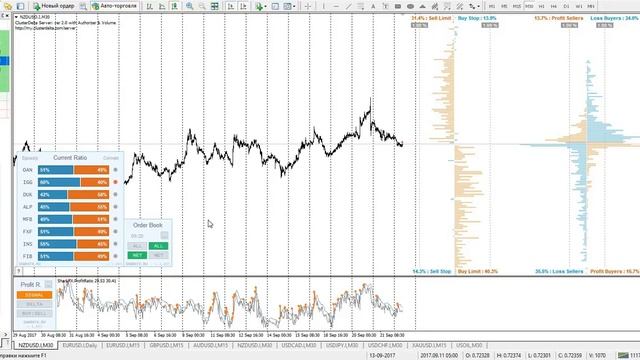Select the triangle shape tool
640x360 pixels.
[422, 6]
